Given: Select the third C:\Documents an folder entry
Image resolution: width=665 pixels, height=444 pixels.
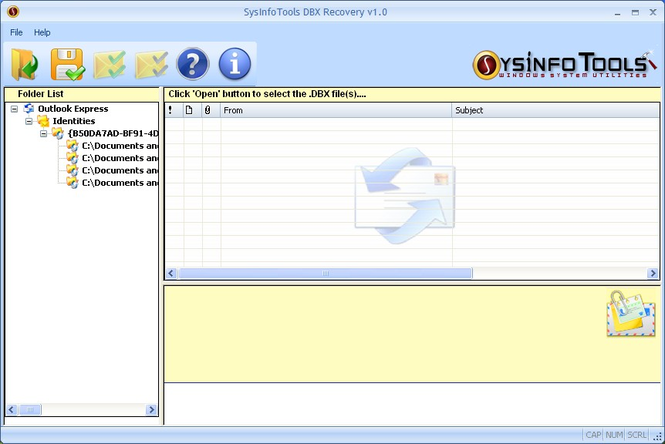Looking at the screenshot, I should pyautogui.click(x=120, y=170).
